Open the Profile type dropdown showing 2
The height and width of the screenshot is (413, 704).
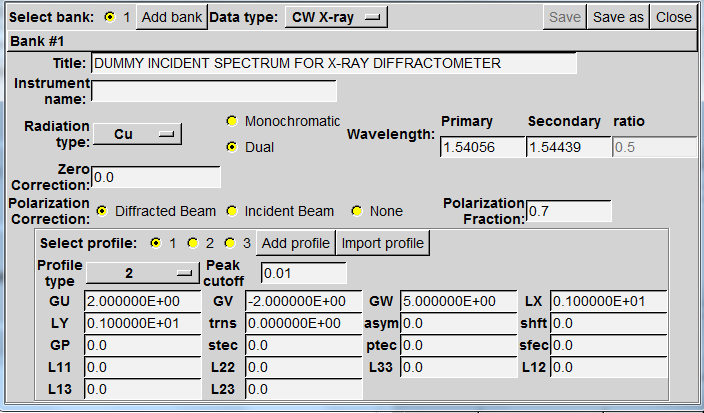pos(142,273)
